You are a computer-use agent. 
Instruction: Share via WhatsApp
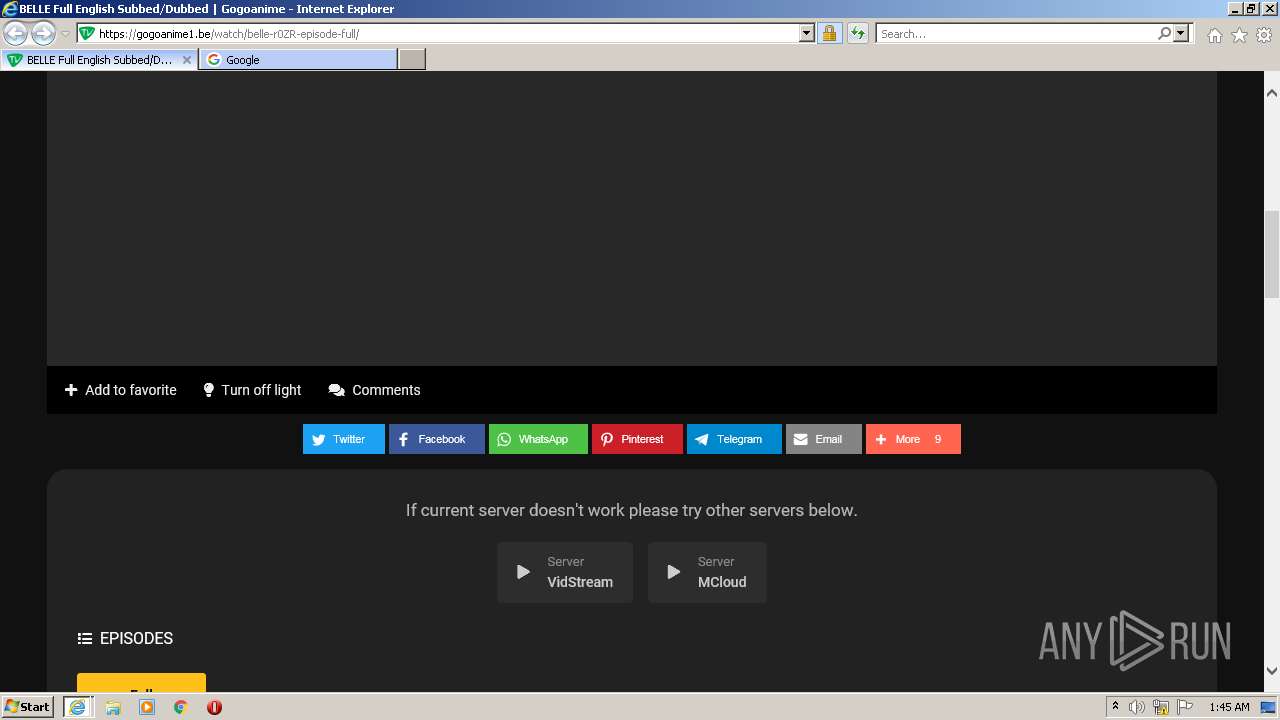point(538,439)
